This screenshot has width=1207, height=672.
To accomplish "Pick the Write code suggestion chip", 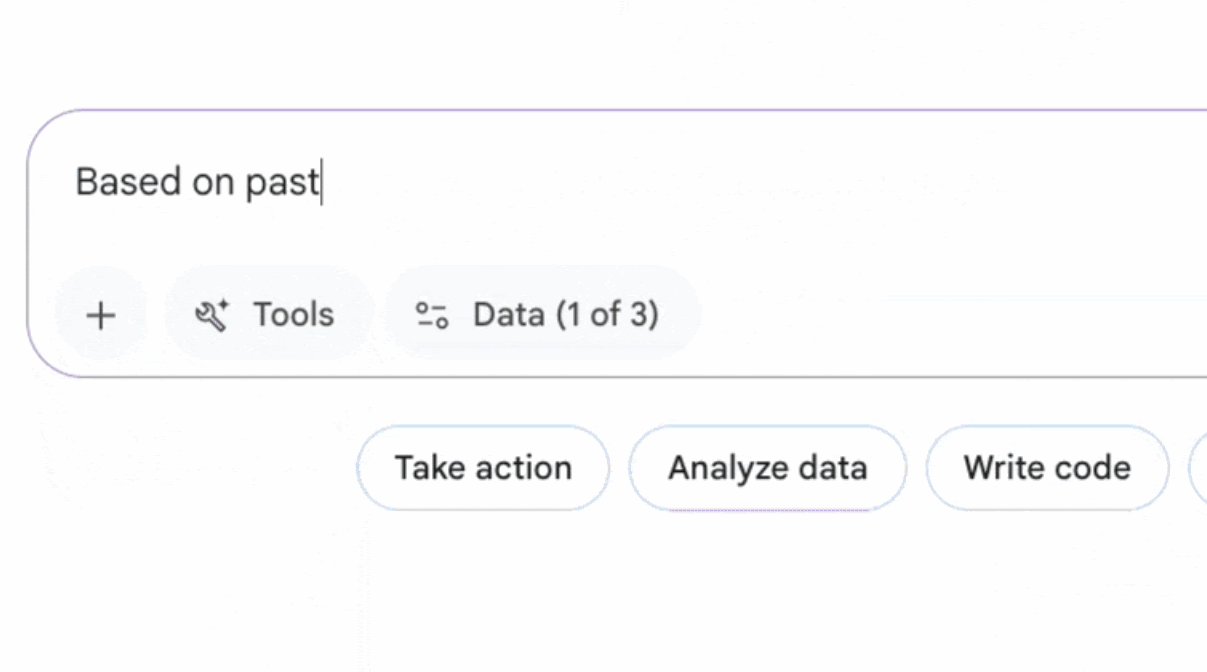I will click(1046, 468).
